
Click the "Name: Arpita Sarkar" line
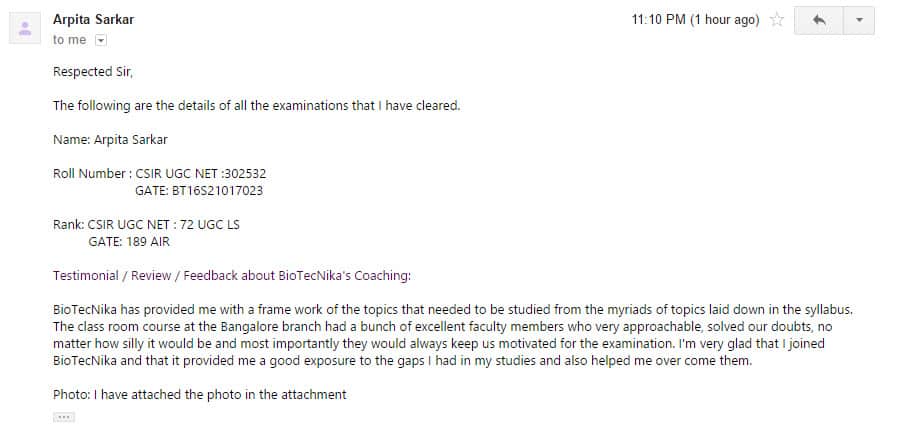tap(110, 140)
